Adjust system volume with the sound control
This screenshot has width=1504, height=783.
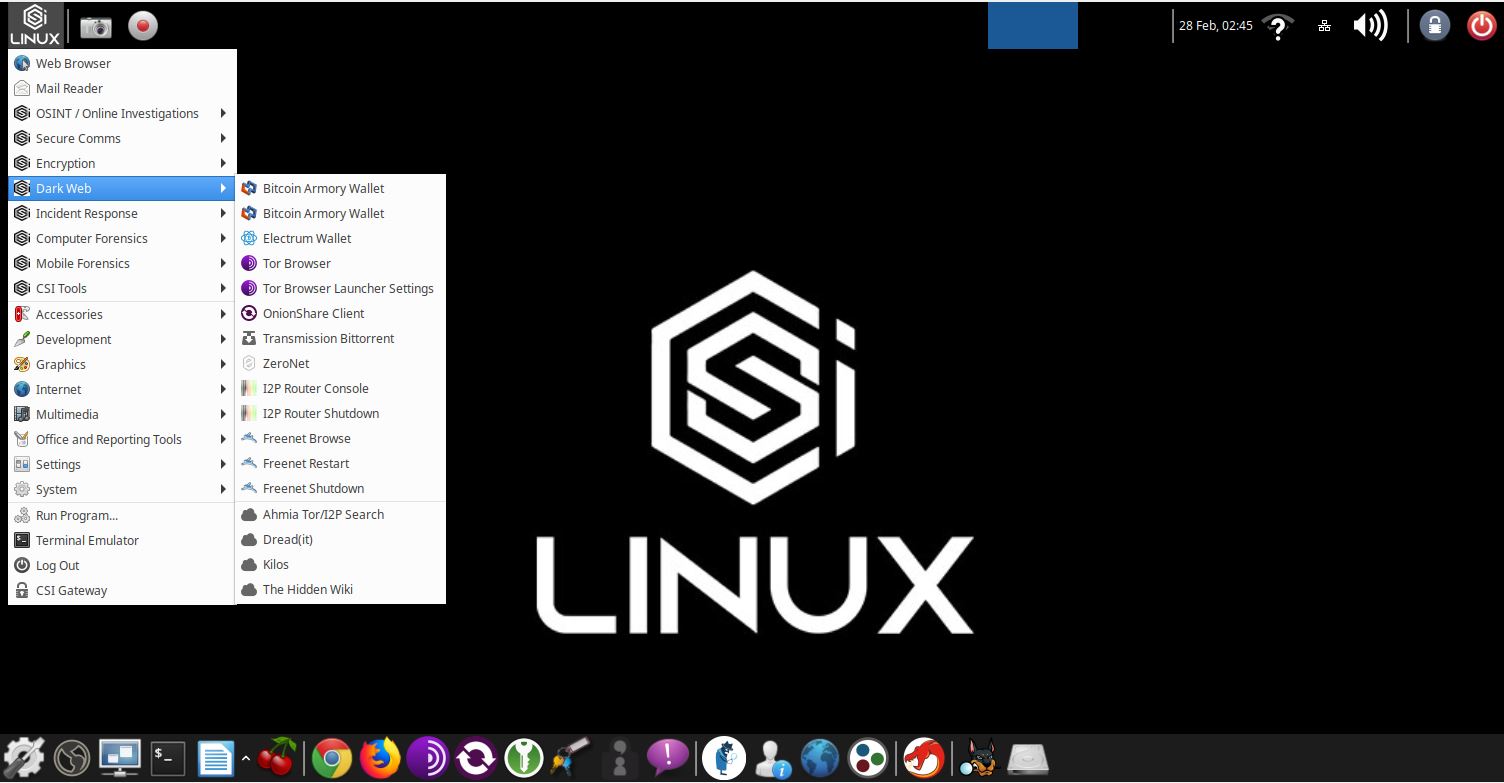(1370, 25)
